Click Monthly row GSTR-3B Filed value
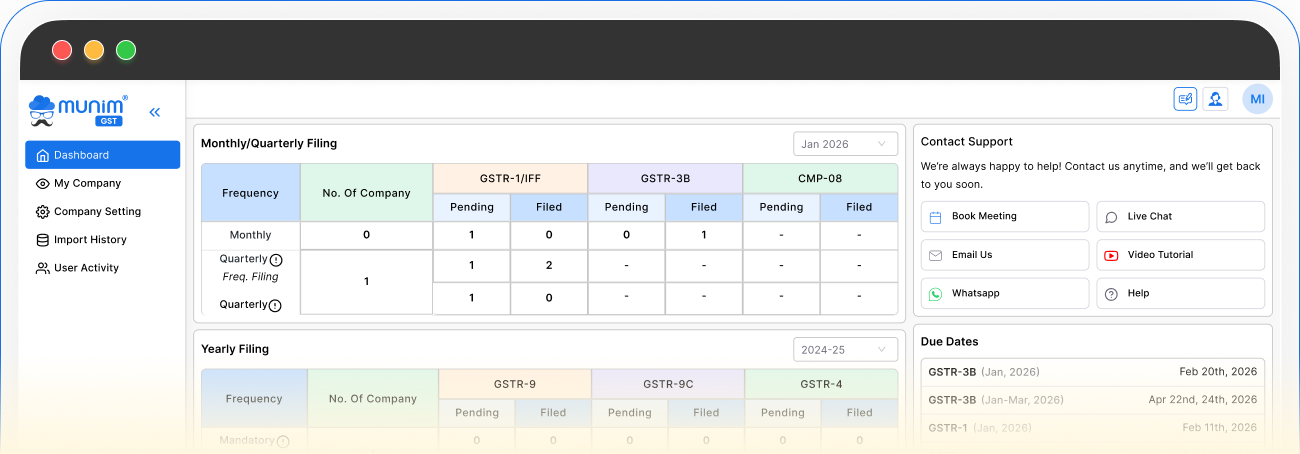 704,236
